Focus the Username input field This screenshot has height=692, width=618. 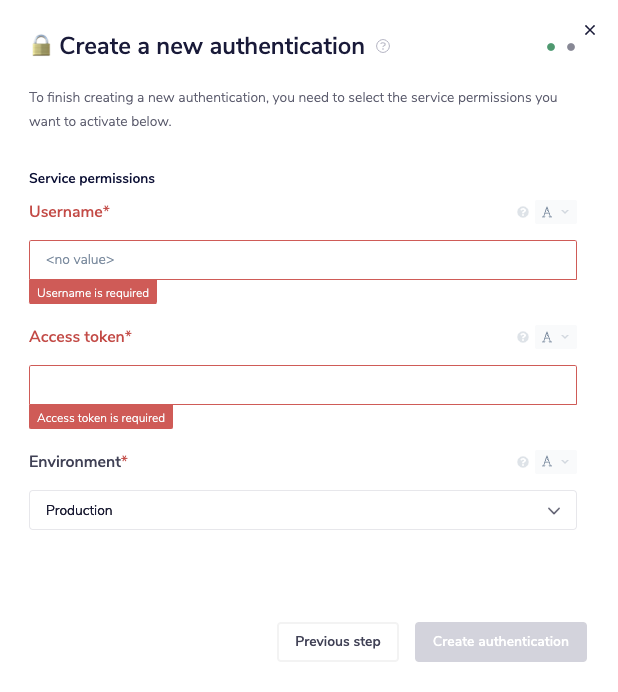tap(303, 260)
